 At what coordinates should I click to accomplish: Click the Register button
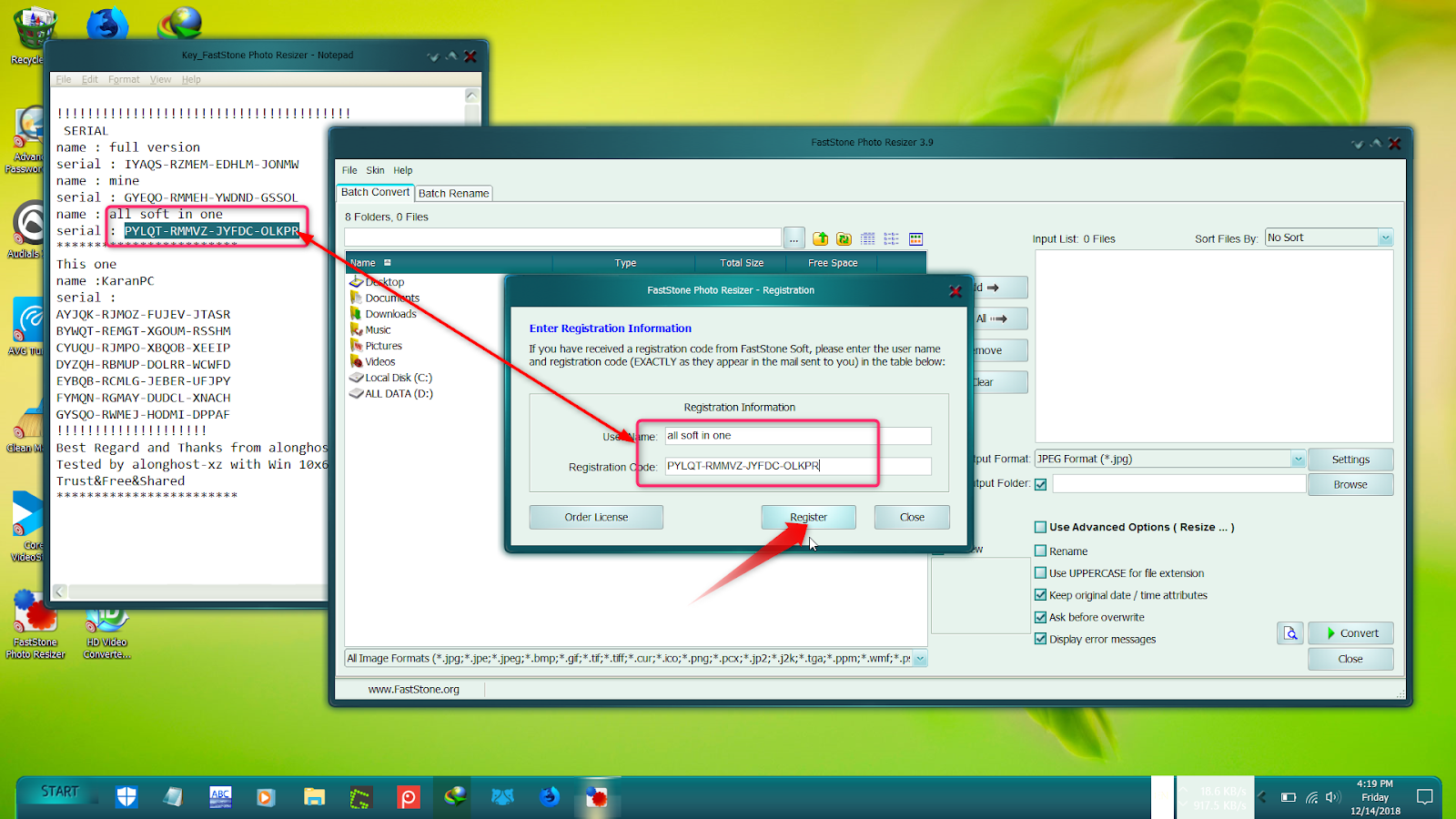(808, 517)
